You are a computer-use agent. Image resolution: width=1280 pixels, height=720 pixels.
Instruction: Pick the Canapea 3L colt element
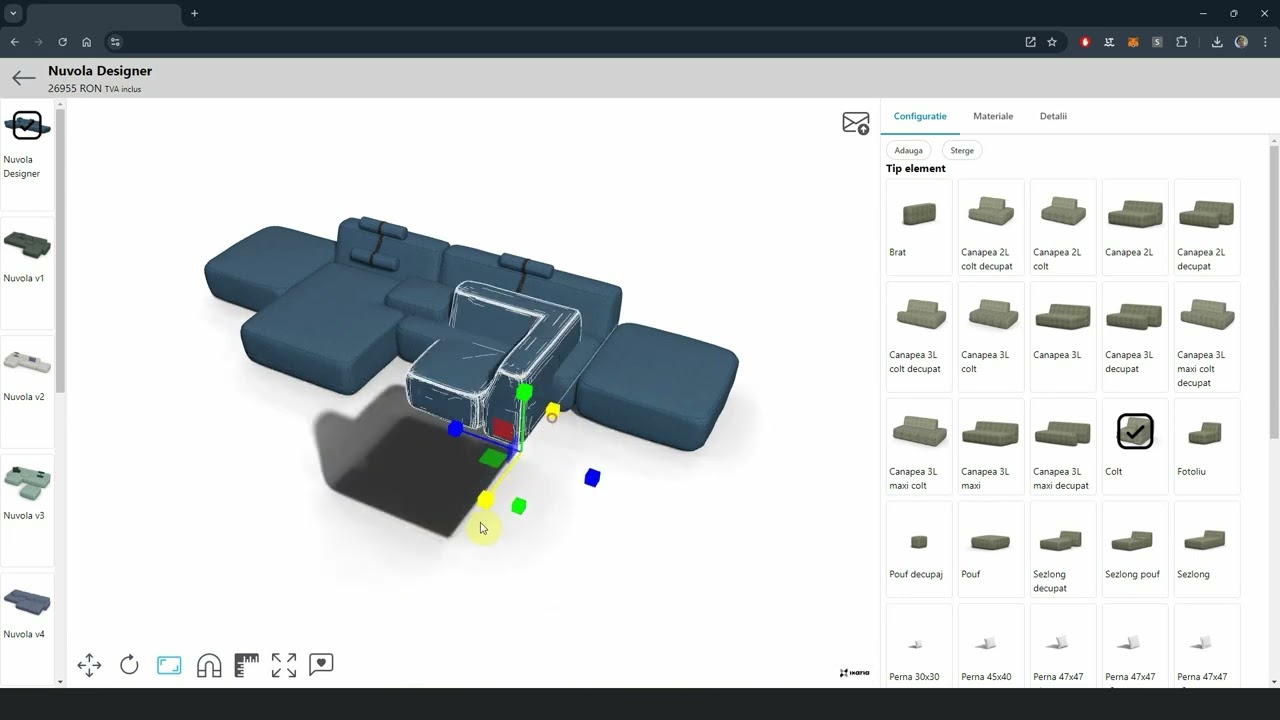tap(991, 335)
